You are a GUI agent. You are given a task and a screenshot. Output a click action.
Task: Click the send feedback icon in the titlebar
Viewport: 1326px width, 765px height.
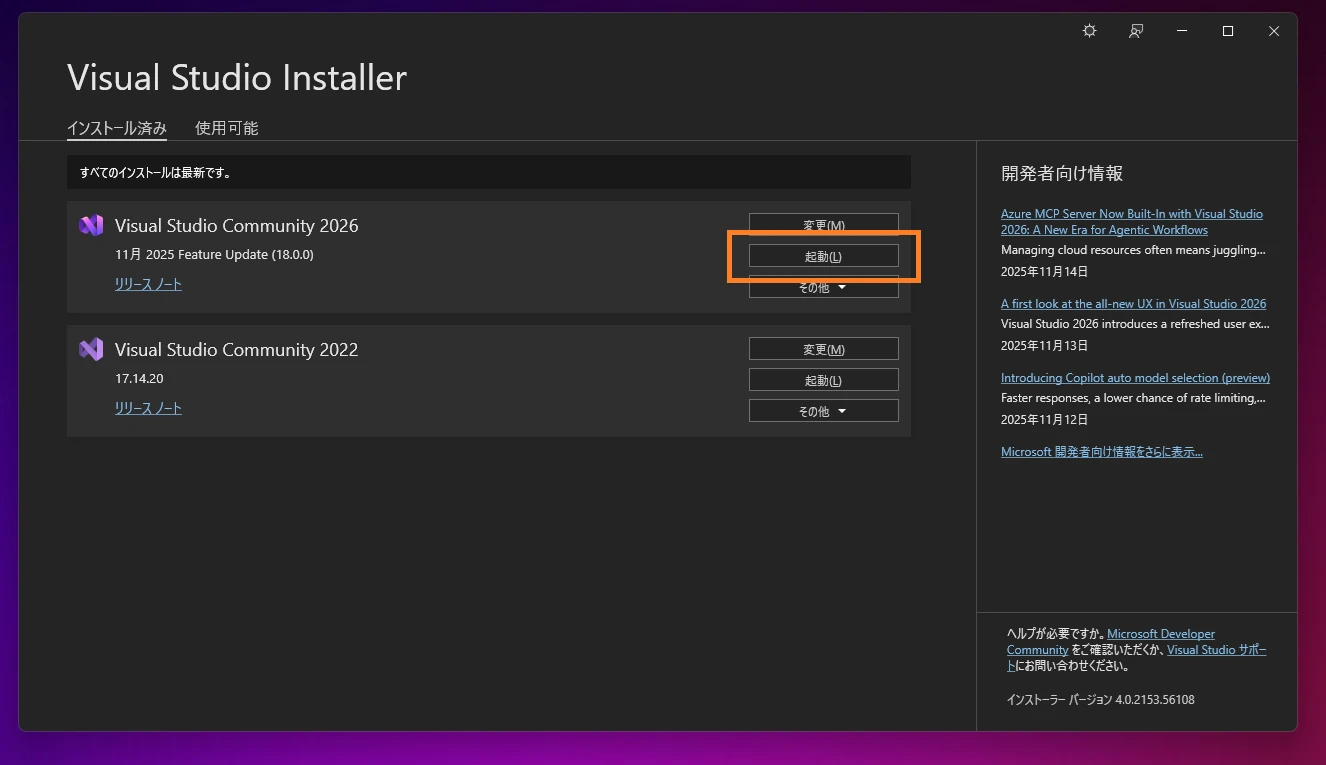pyautogui.click(x=1136, y=31)
